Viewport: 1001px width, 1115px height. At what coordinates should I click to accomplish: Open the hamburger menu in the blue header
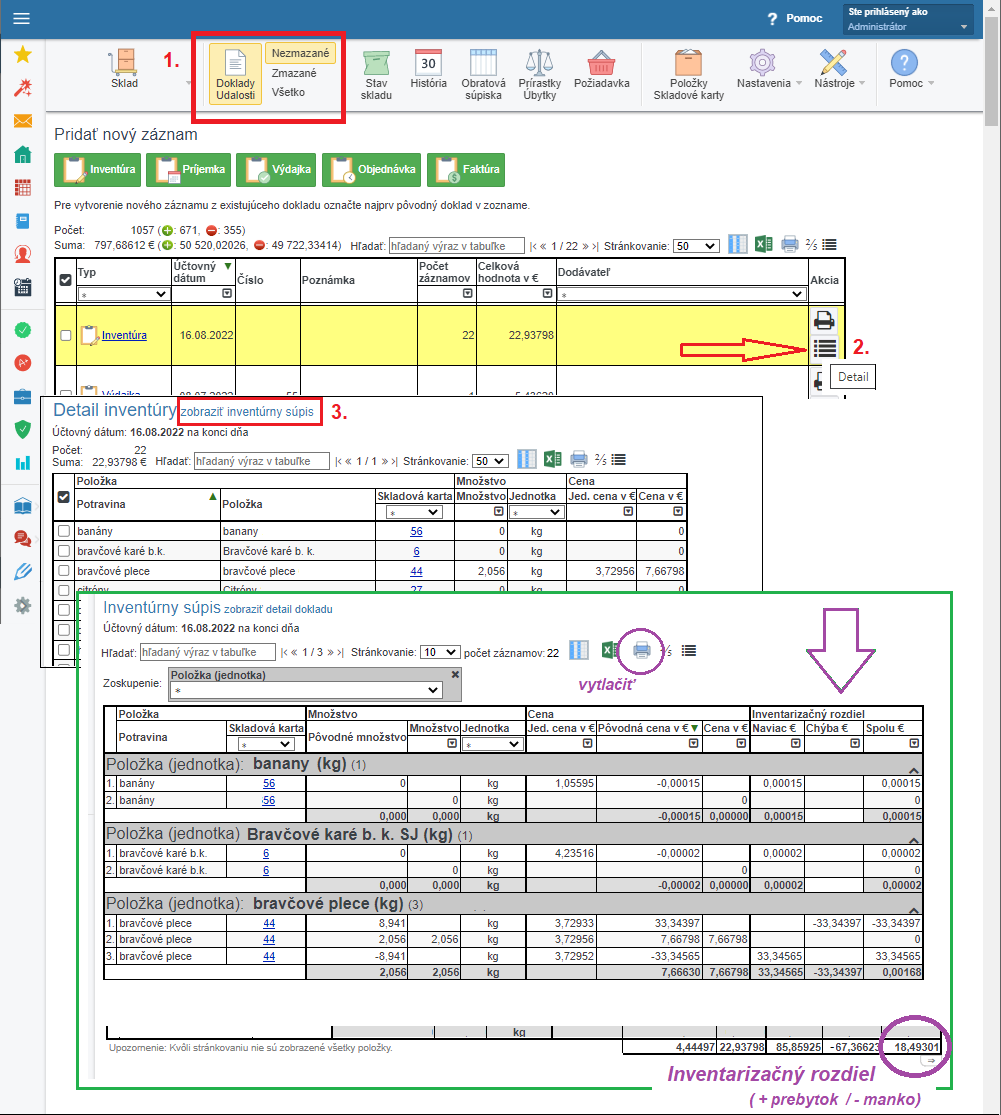21,18
